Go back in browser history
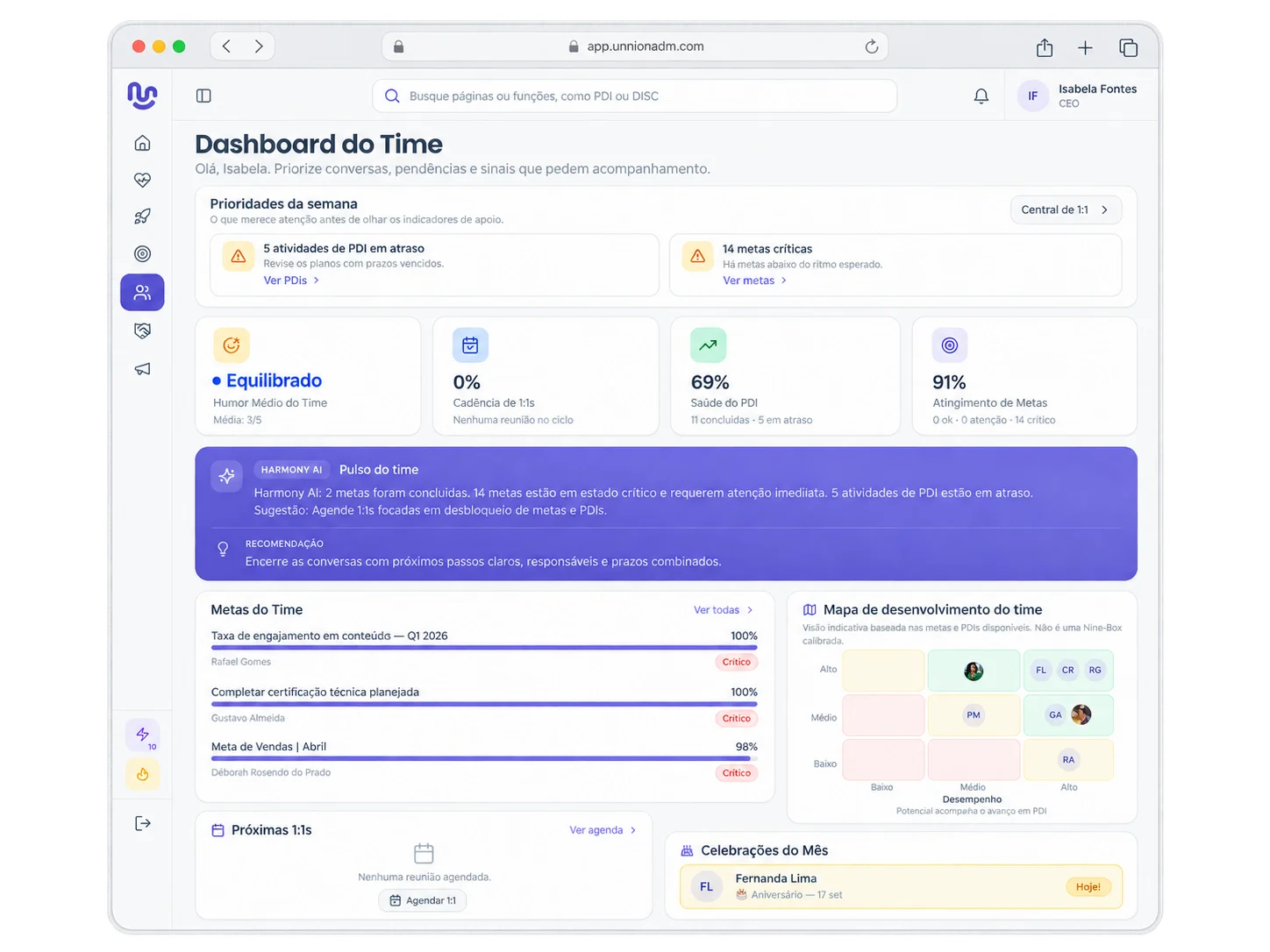The width and height of the screenshot is (1270, 952). coord(226,46)
